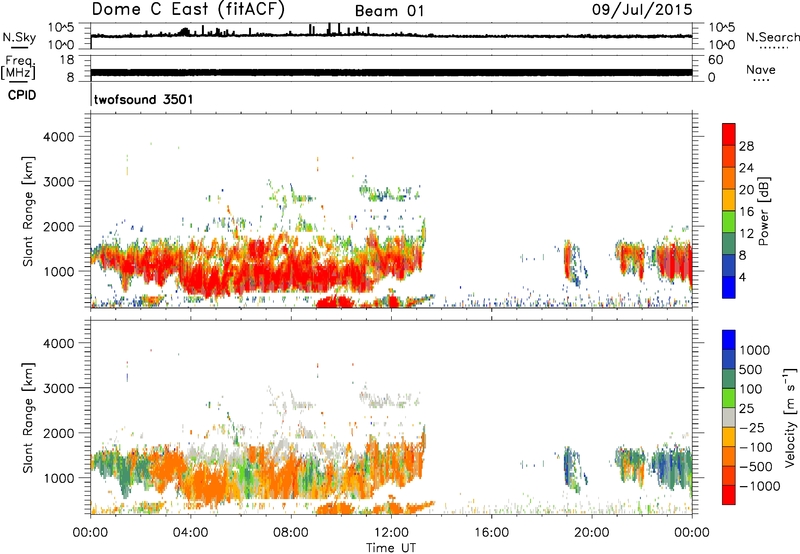Click the blue bottom of the Power colorbar
Image resolution: width=800 pixels, height=554 pixels.
(729, 287)
